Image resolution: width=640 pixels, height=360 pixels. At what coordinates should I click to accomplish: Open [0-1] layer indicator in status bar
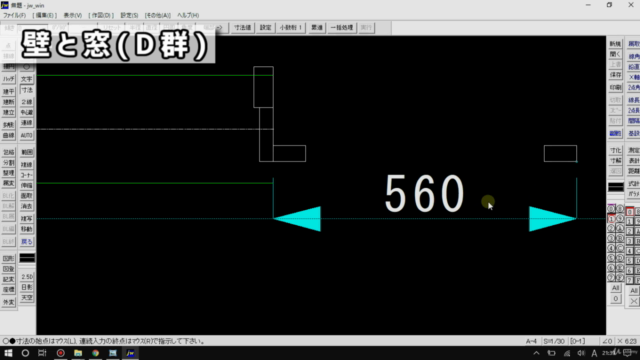click(x=577, y=341)
